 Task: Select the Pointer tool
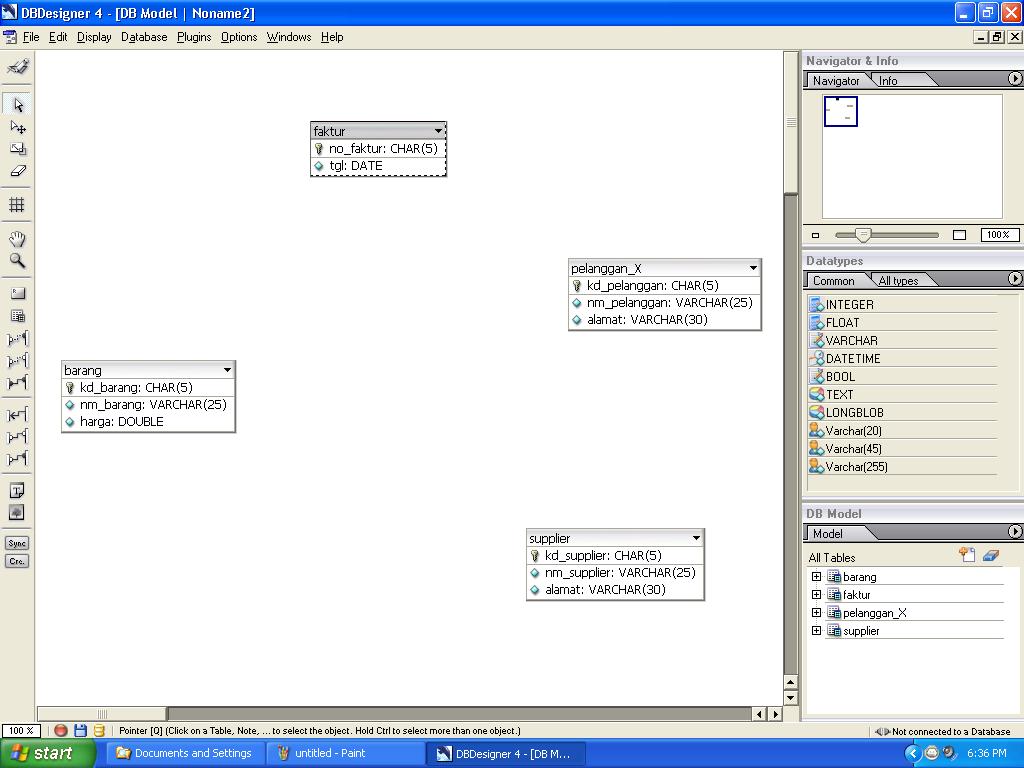point(16,104)
